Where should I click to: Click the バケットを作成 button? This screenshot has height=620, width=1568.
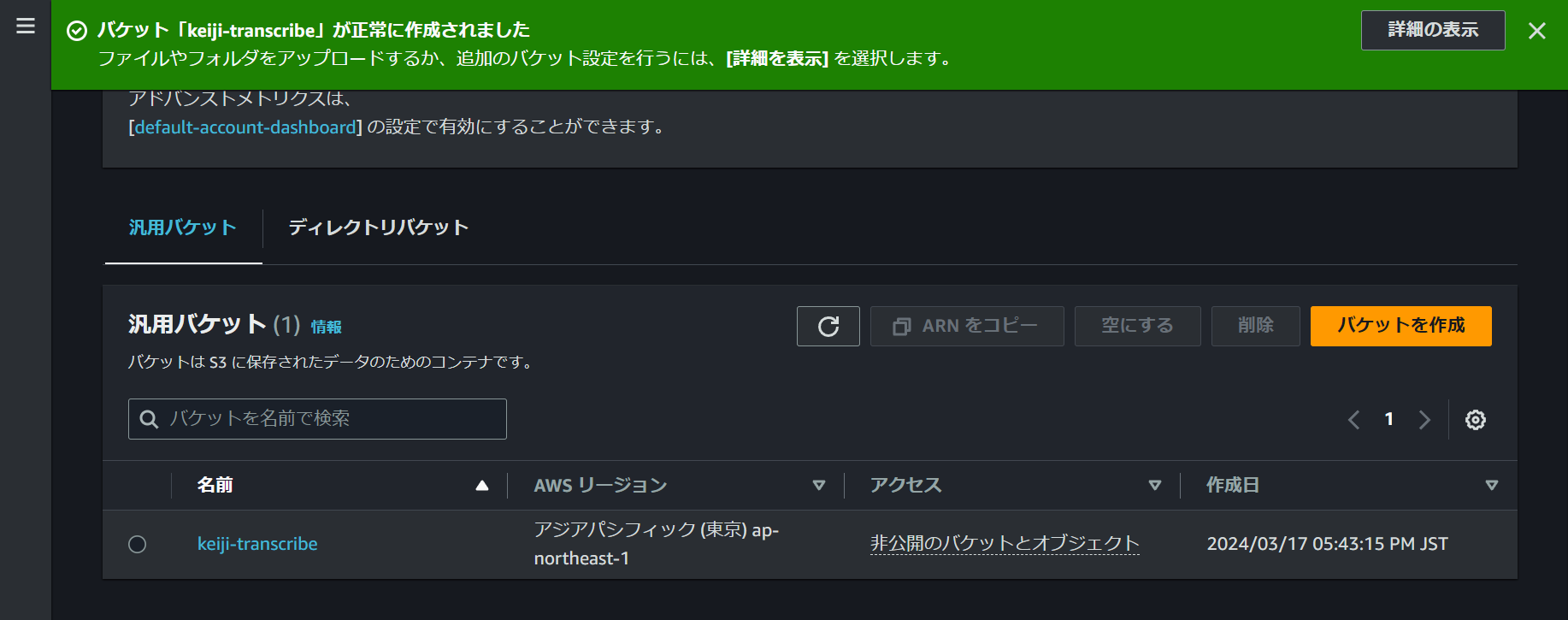click(x=1400, y=326)
